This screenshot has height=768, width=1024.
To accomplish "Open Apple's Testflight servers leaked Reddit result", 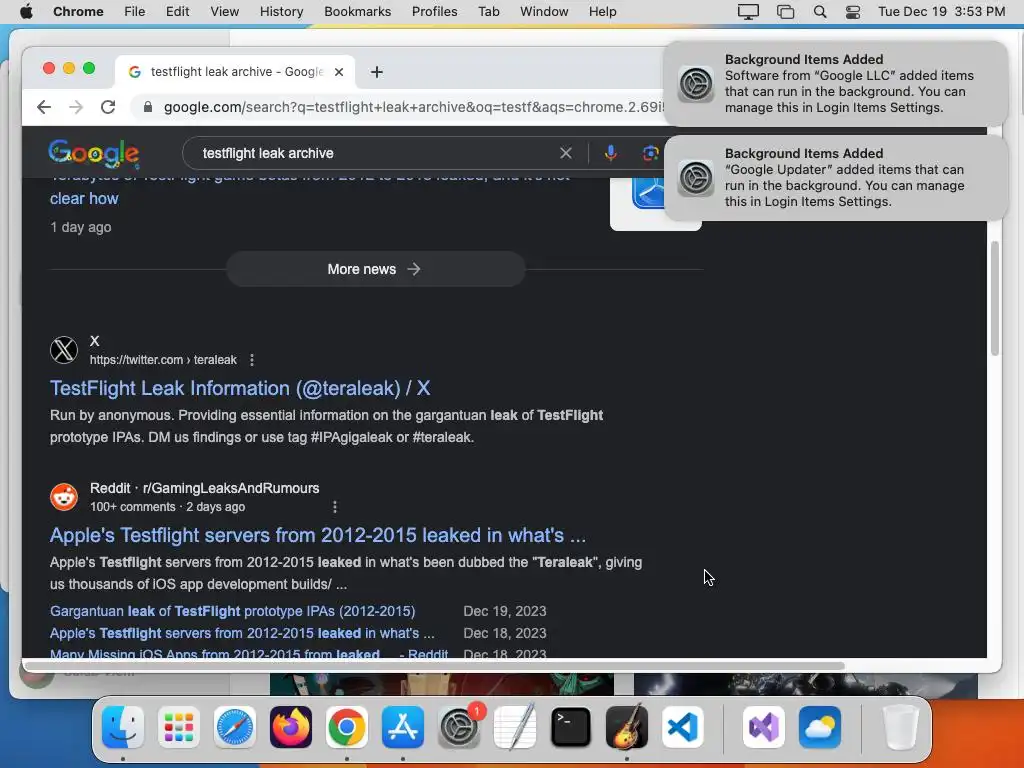I will (x=317, y=535).
